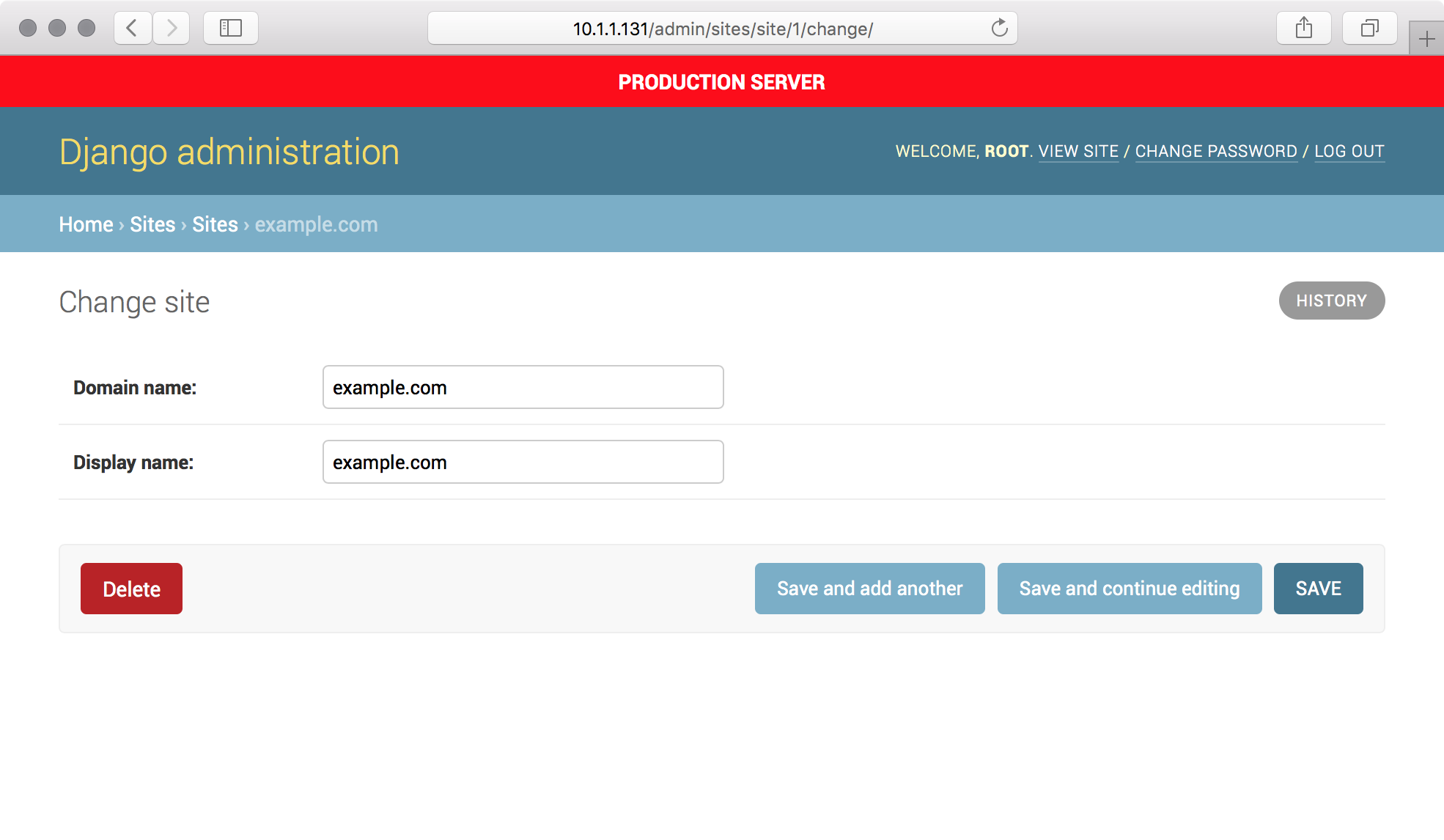This screenshot has width=1444, height=840.
Task: Follow the VIEW SITE link
Action: click(1078, 151)
